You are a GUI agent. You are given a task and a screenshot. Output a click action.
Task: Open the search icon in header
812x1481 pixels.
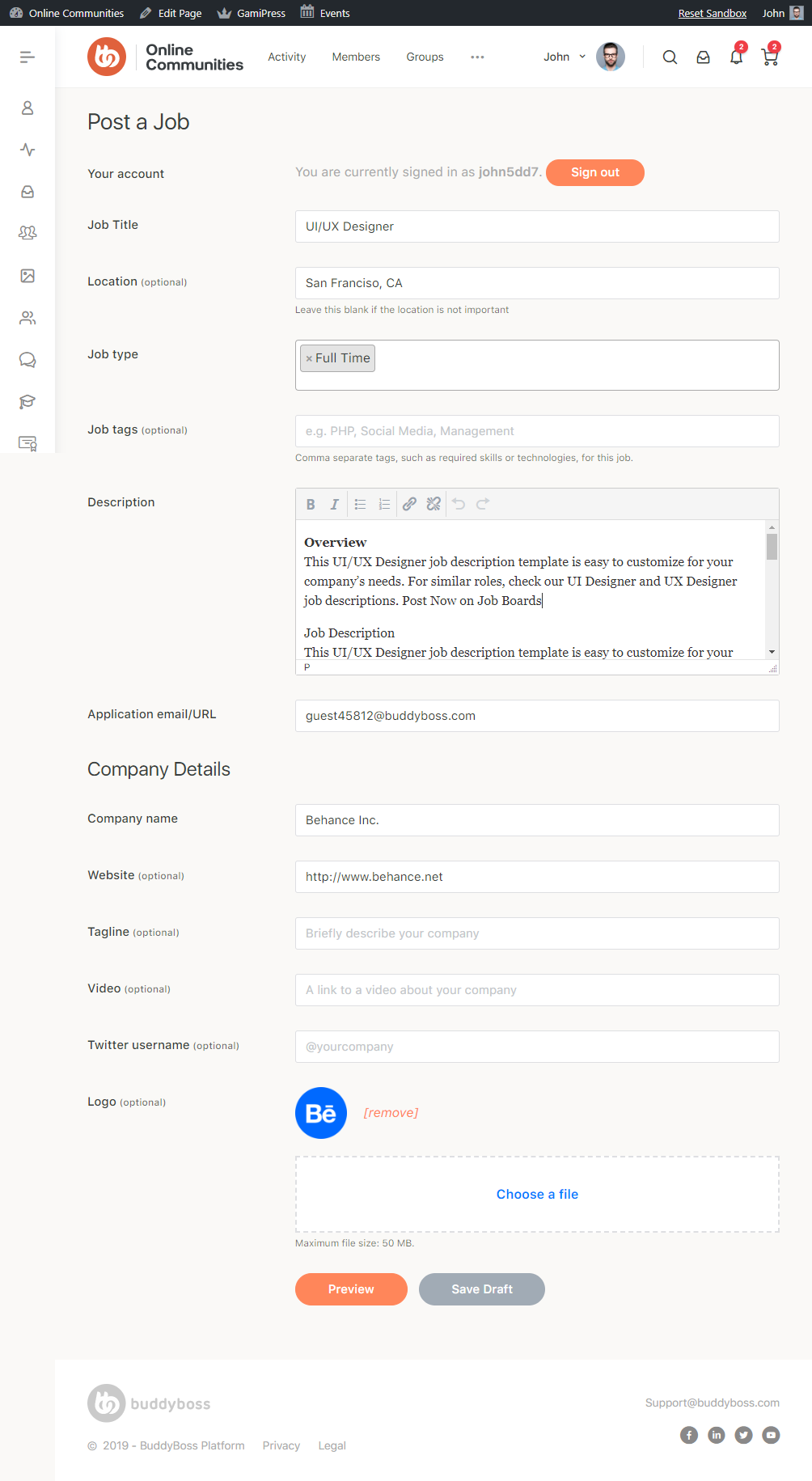click(x=670, y=57)
